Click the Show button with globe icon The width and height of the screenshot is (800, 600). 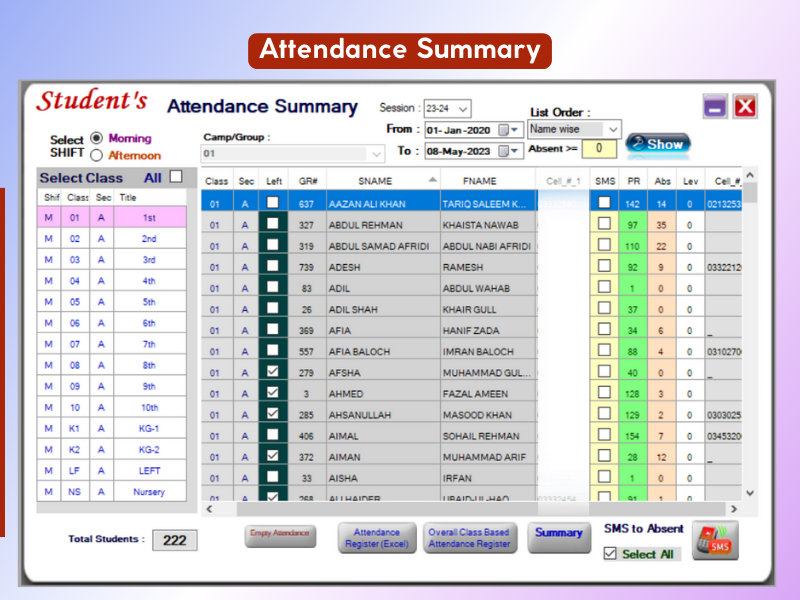(657, 144)
